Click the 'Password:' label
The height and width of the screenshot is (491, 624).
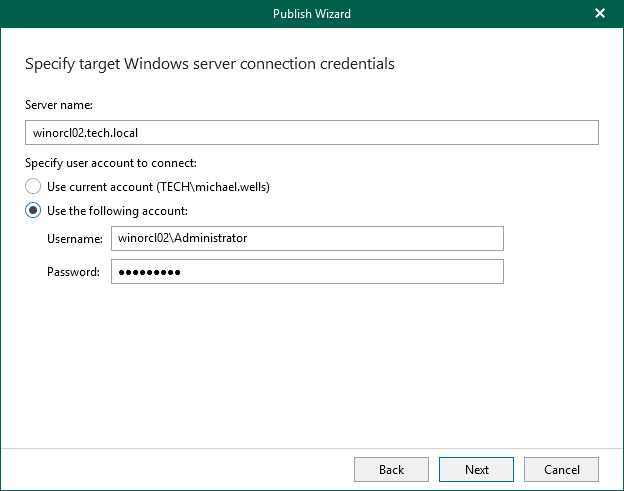point(73,272)
